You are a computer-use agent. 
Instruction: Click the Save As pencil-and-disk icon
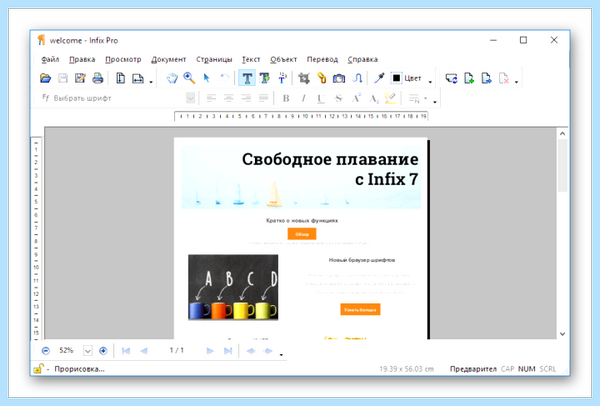coord(80,78)
